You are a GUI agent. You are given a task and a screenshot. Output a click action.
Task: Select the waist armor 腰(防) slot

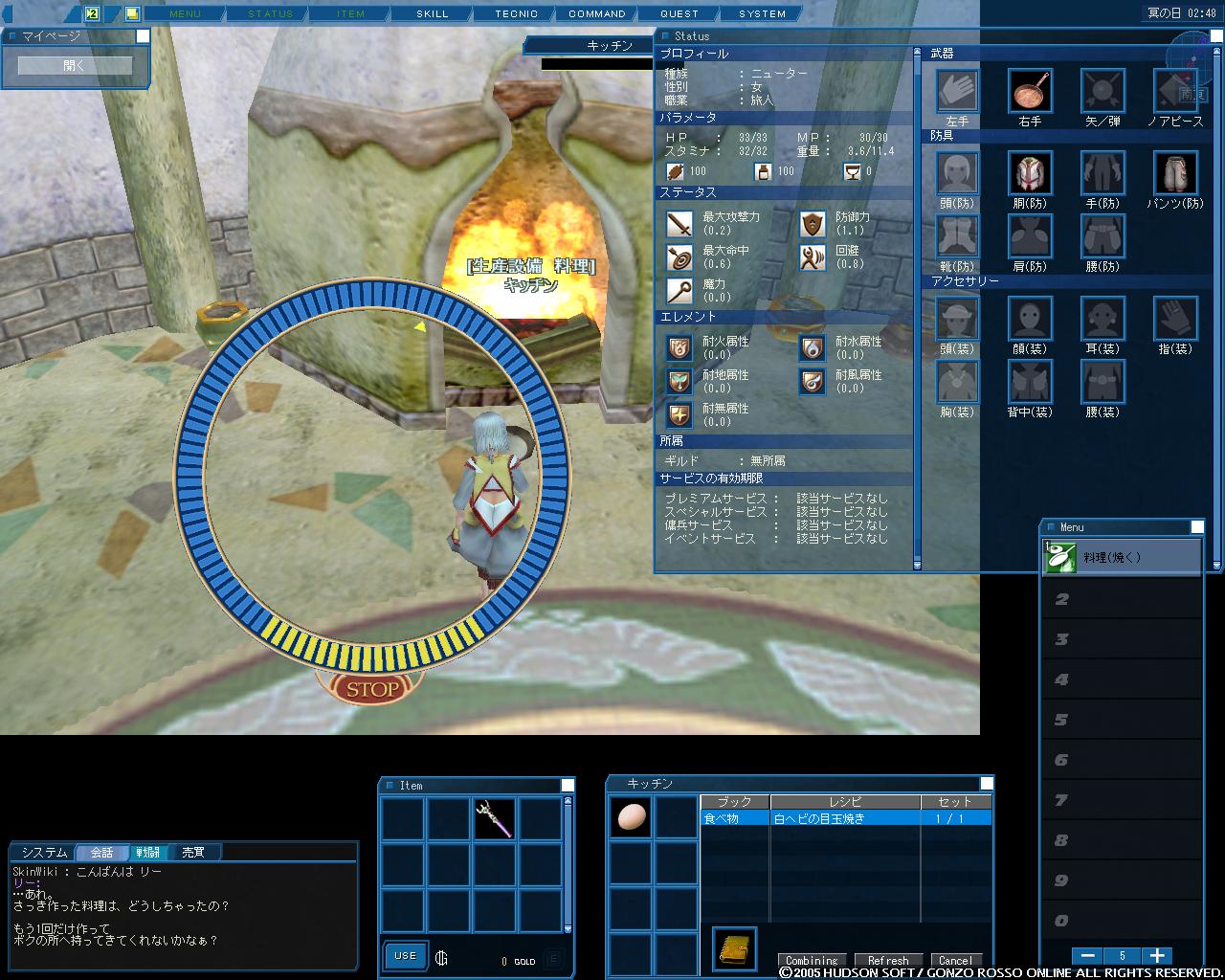(1102, 236)
